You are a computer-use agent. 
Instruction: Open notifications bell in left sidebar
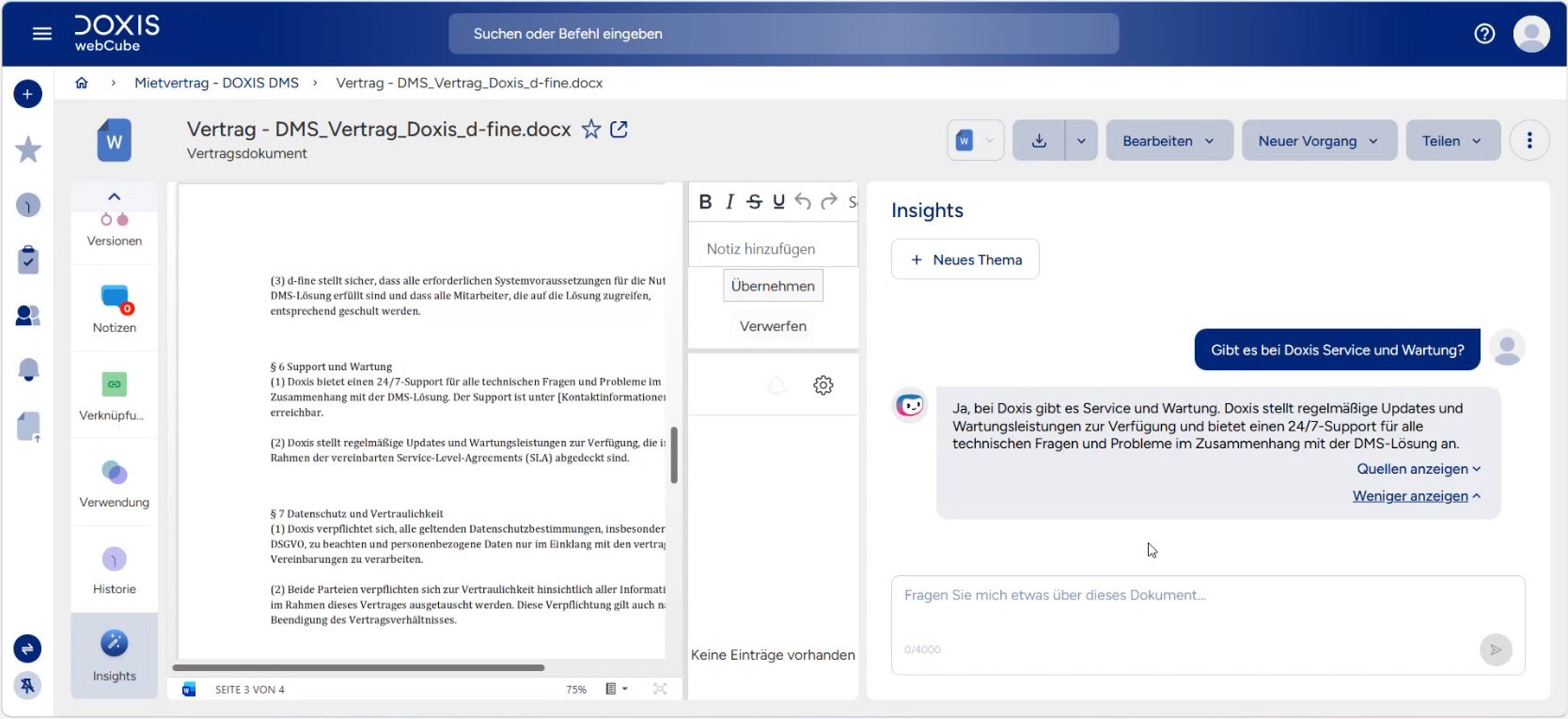(28, 369)
